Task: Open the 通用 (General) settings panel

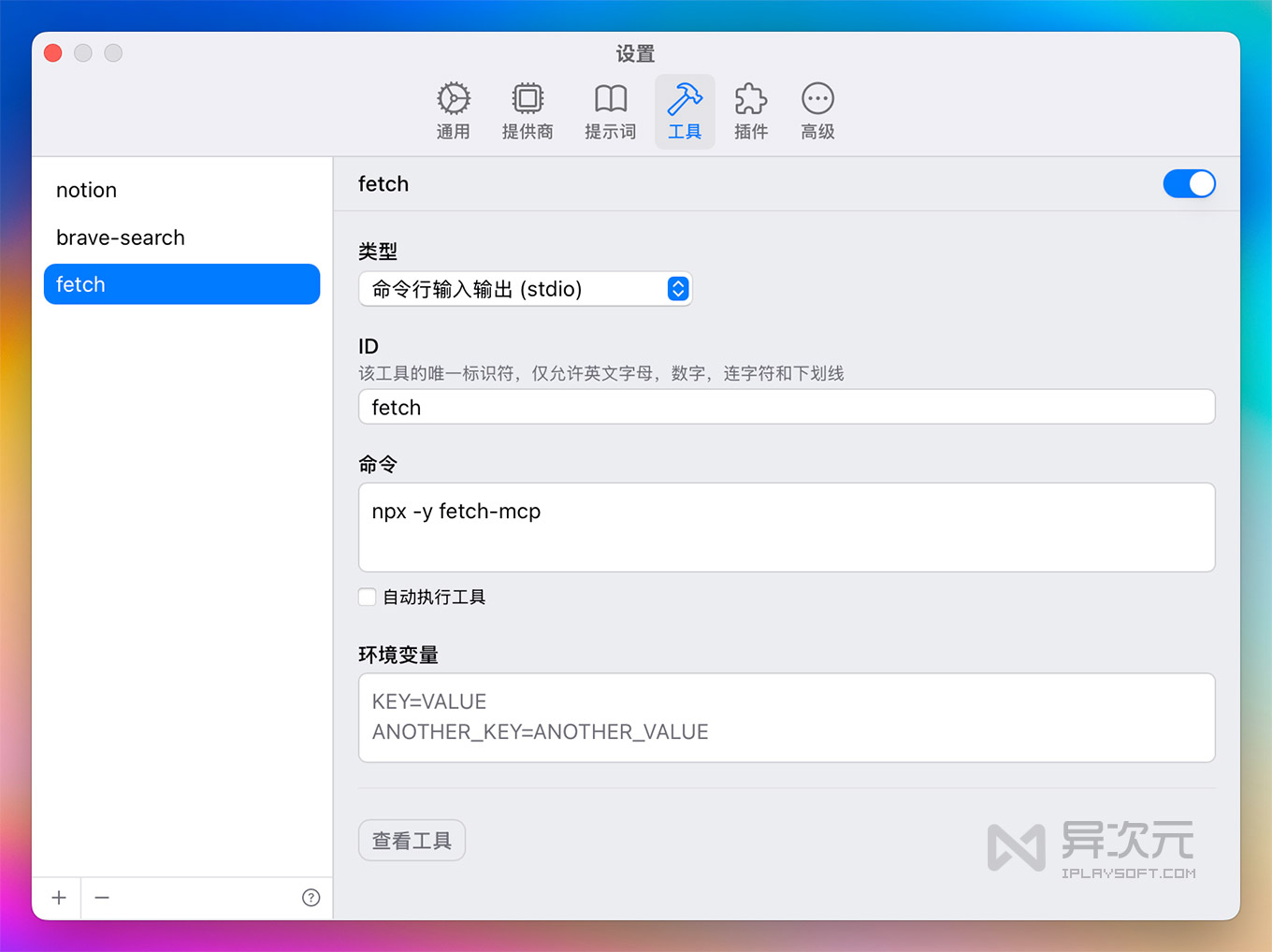Action: pos(453,109)
